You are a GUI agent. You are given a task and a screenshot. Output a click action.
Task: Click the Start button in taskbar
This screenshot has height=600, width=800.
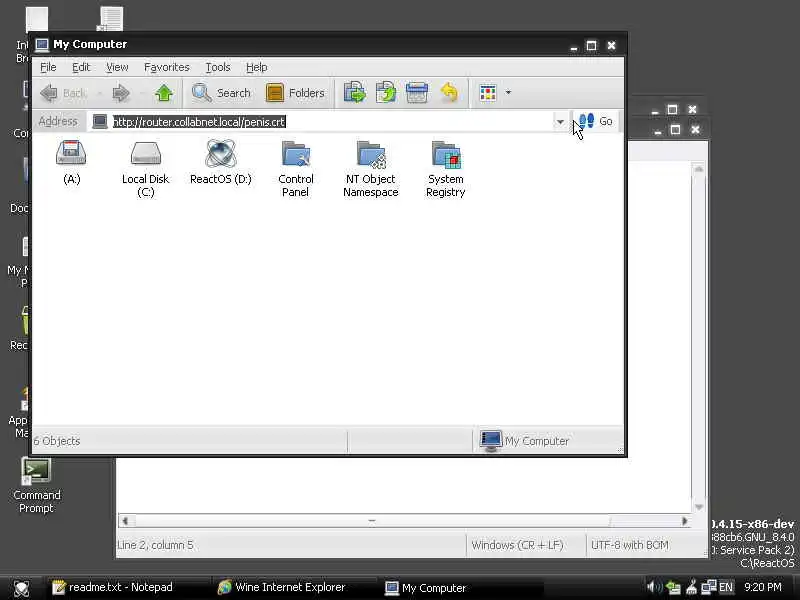21,588
